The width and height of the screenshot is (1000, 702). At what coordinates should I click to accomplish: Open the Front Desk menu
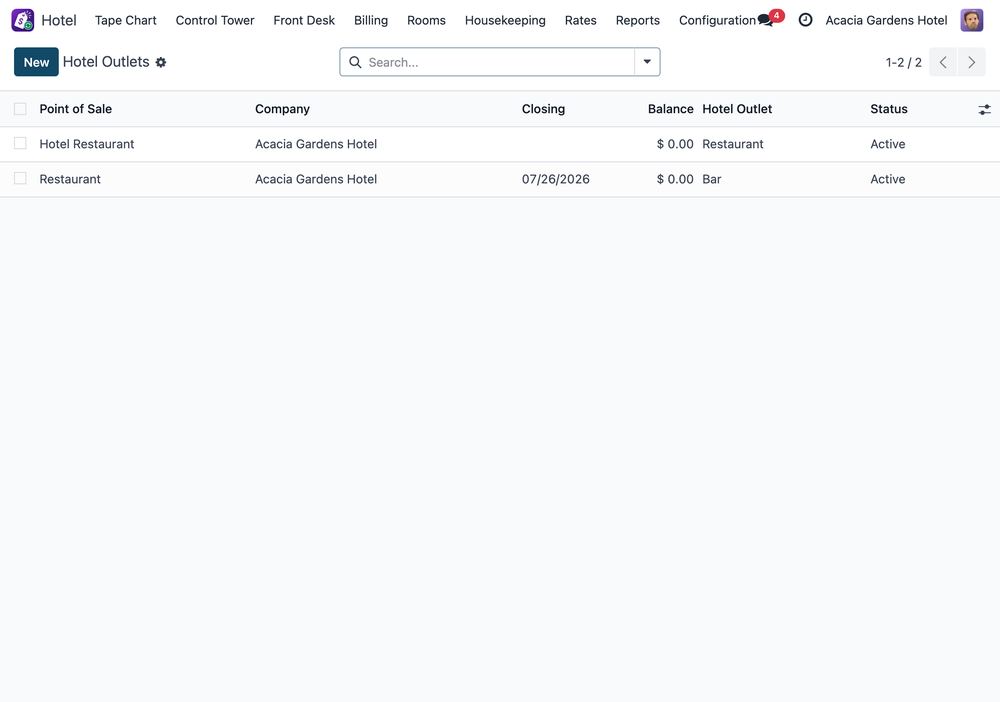point(304,20)
